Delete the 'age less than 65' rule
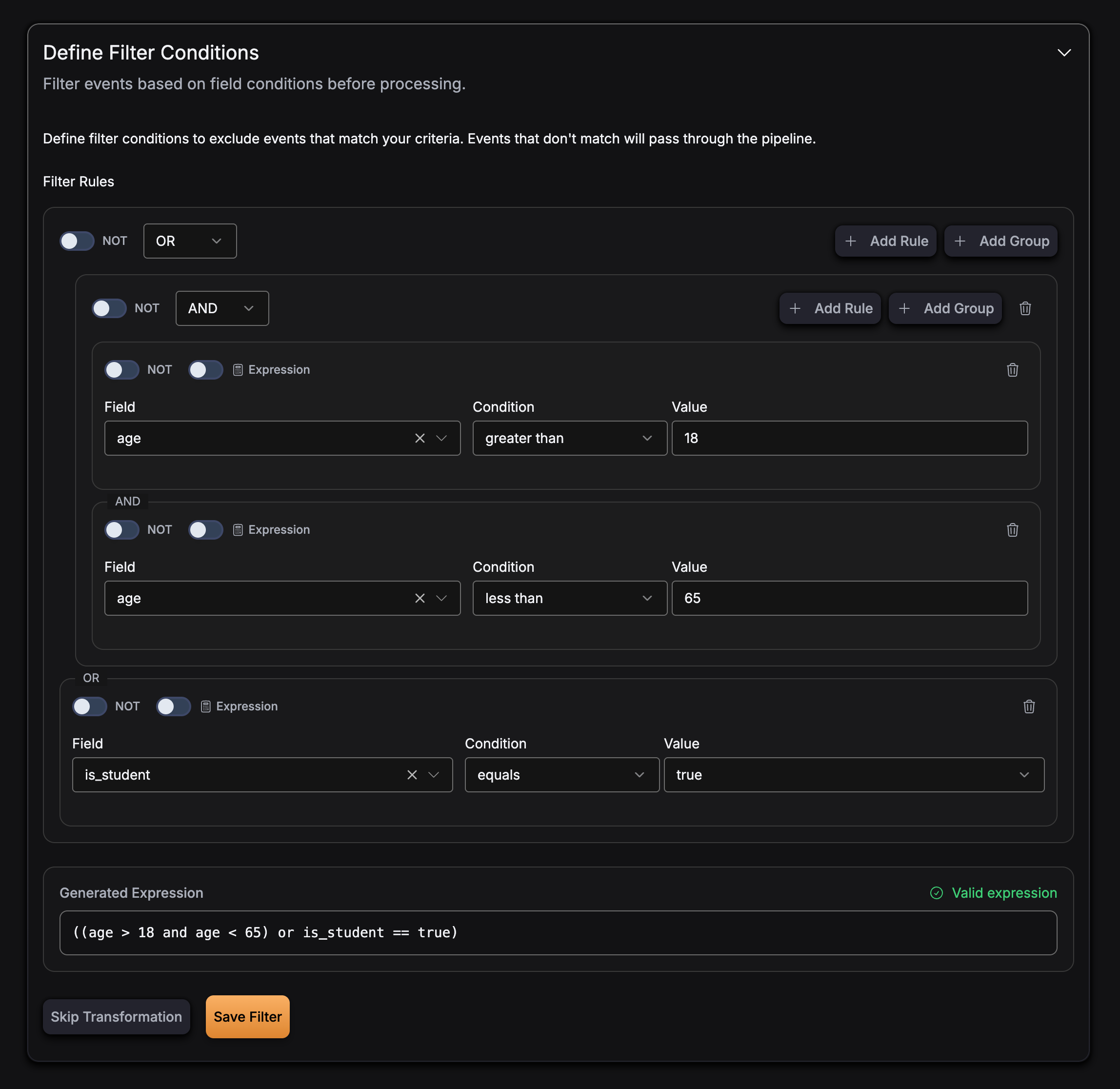This screenshot has height=1089, width=1120. tap(1012, 530)
